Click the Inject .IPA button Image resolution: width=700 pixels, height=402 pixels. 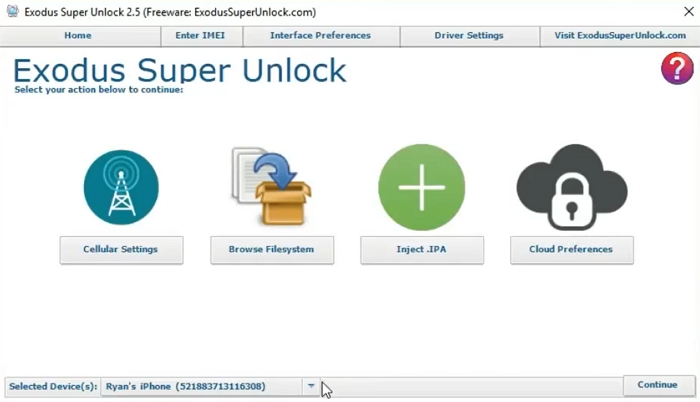pyautogui.click(x=422, y=250)
